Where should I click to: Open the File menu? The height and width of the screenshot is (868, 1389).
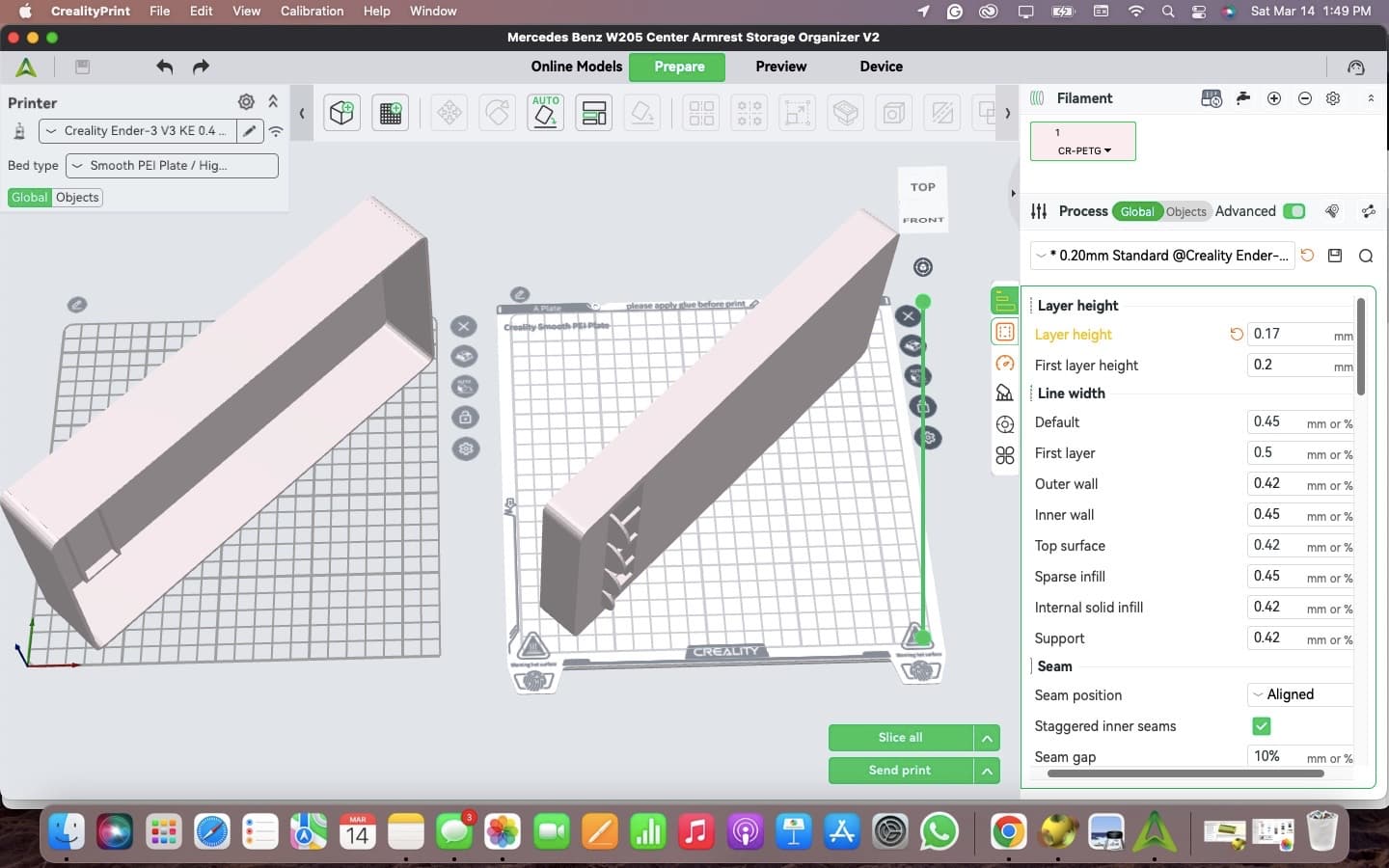159,11
